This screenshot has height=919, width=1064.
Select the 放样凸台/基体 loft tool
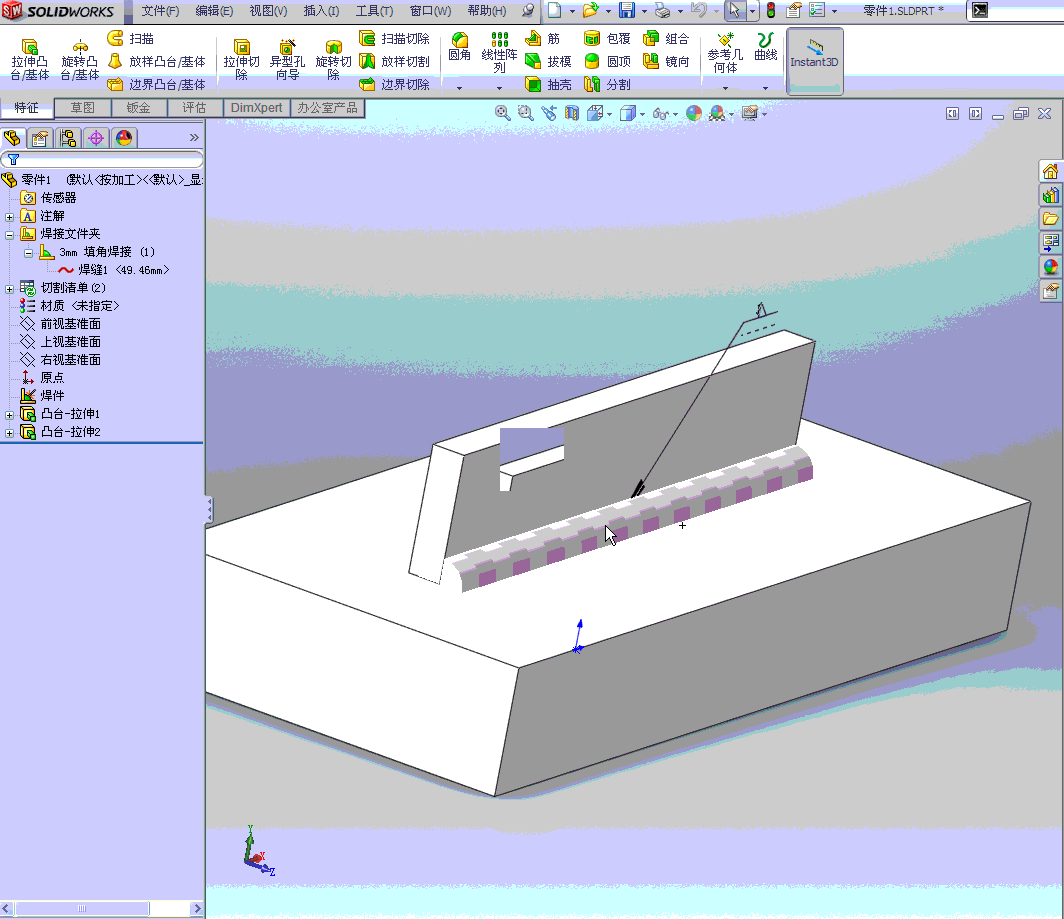(x=157, y=62)
